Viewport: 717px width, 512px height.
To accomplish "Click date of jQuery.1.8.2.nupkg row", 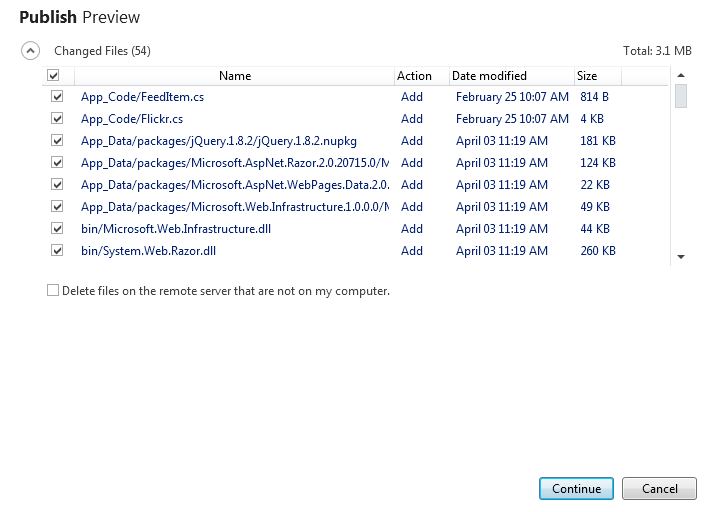I will click(x=502, y=141).
